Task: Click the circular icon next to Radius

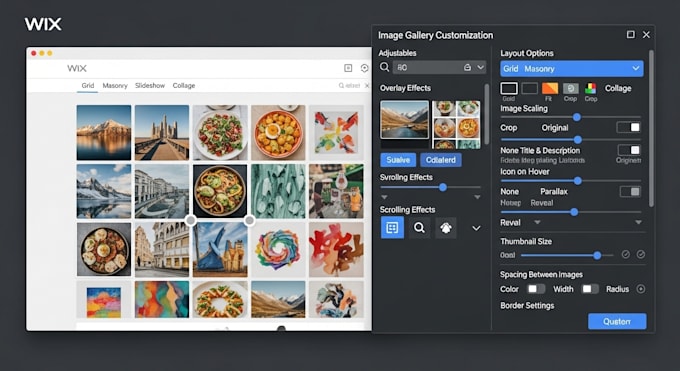Action: tap(641, 289)
